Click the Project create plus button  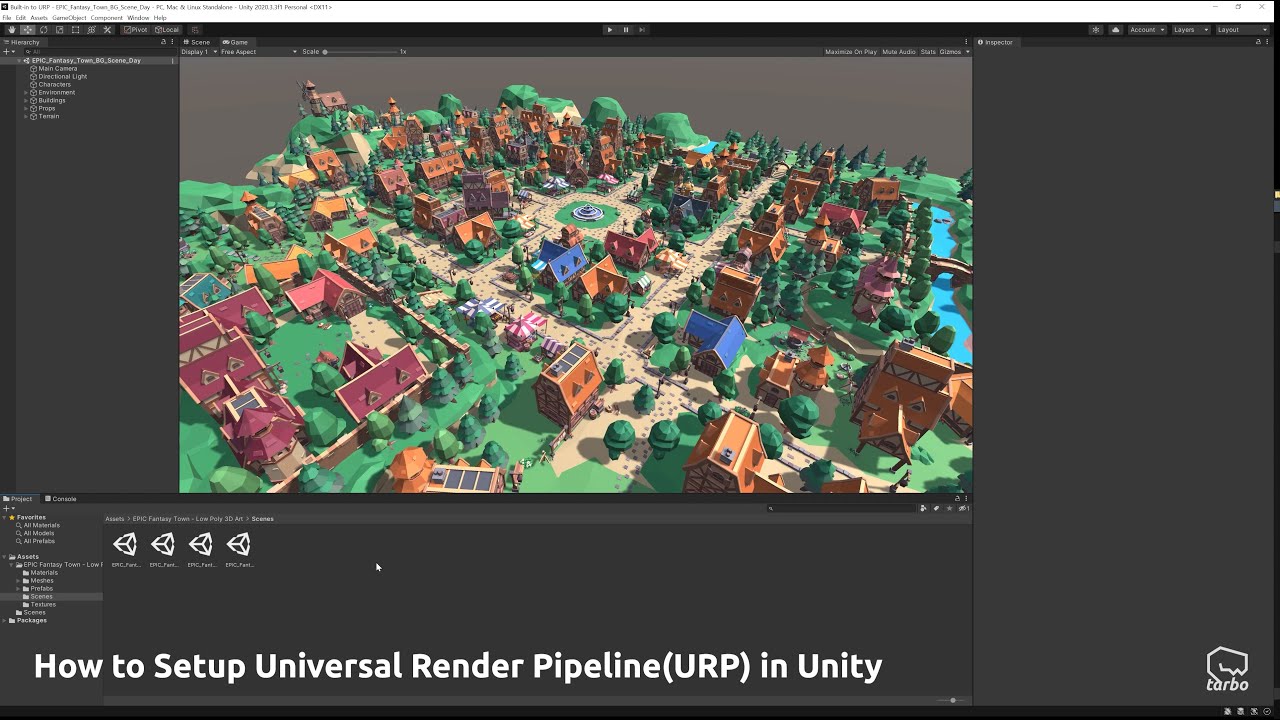(x=7, y=508)
